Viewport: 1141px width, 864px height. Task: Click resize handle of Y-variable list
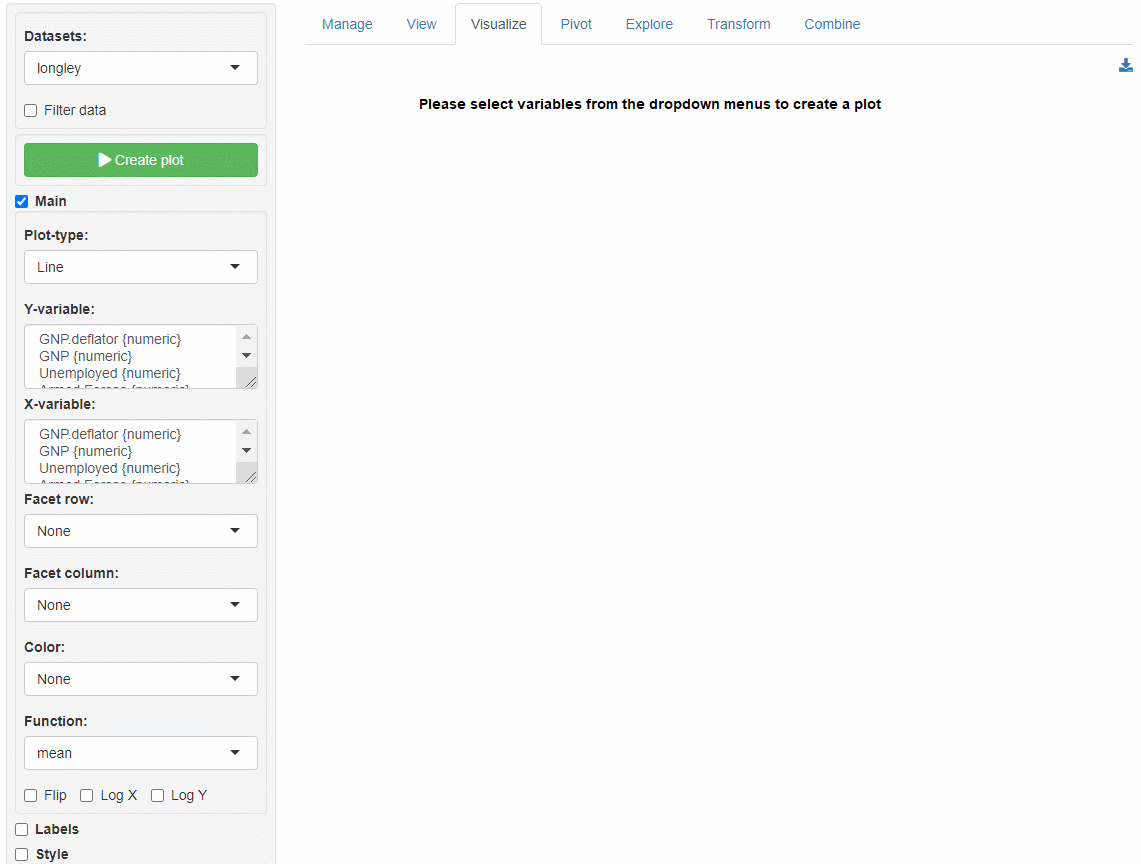[250, 381]
